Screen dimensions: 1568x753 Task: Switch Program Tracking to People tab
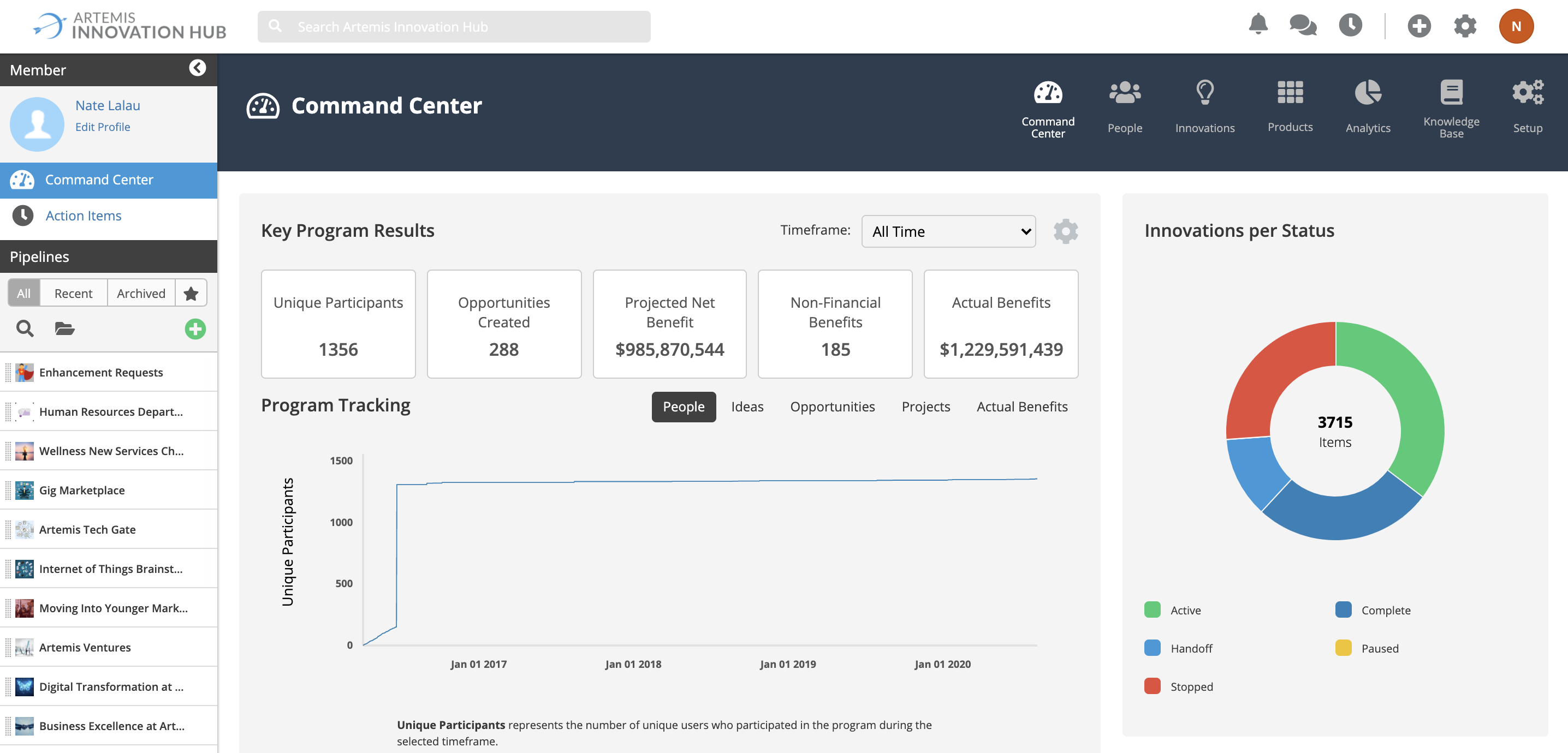pyautogui.click(x=684, y=407)
